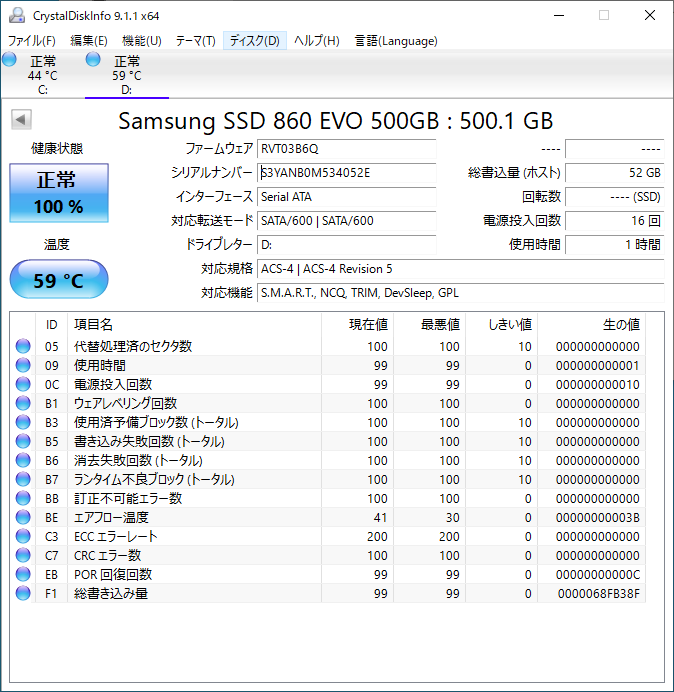Click the interface field Serial ATA

tap(346, 196)
